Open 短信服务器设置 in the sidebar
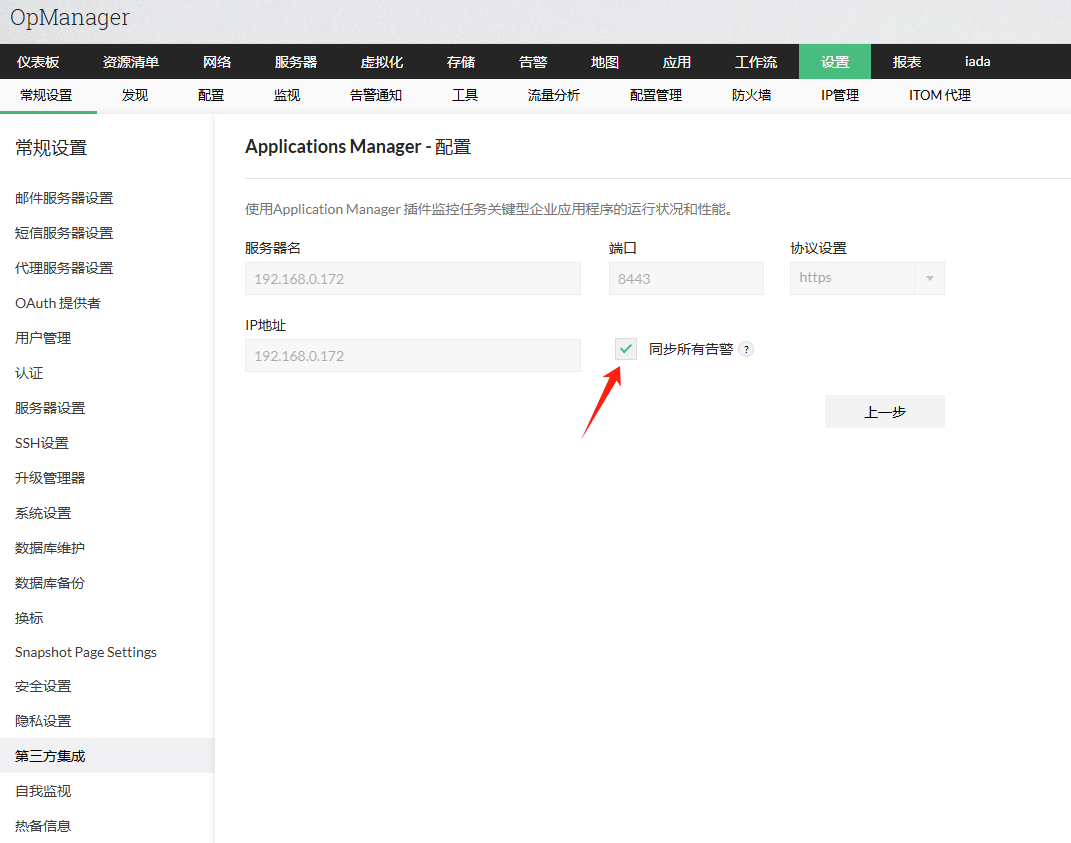This screenshot has width=1071, height=843. point(64,233)
